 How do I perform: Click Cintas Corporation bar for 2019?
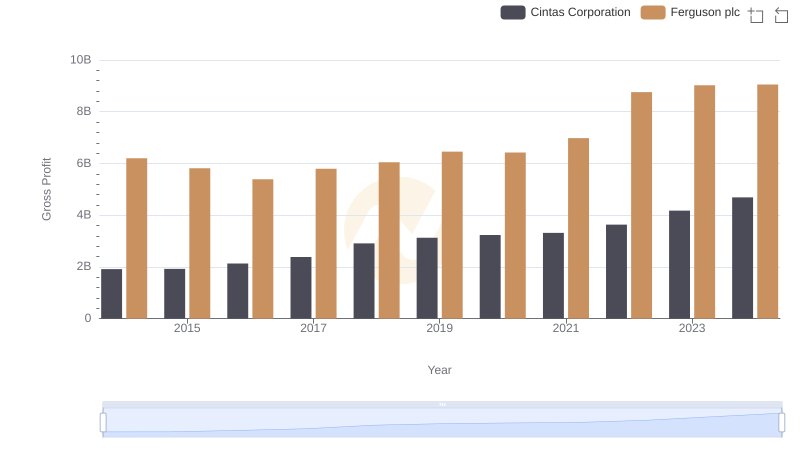click(427, 278)
